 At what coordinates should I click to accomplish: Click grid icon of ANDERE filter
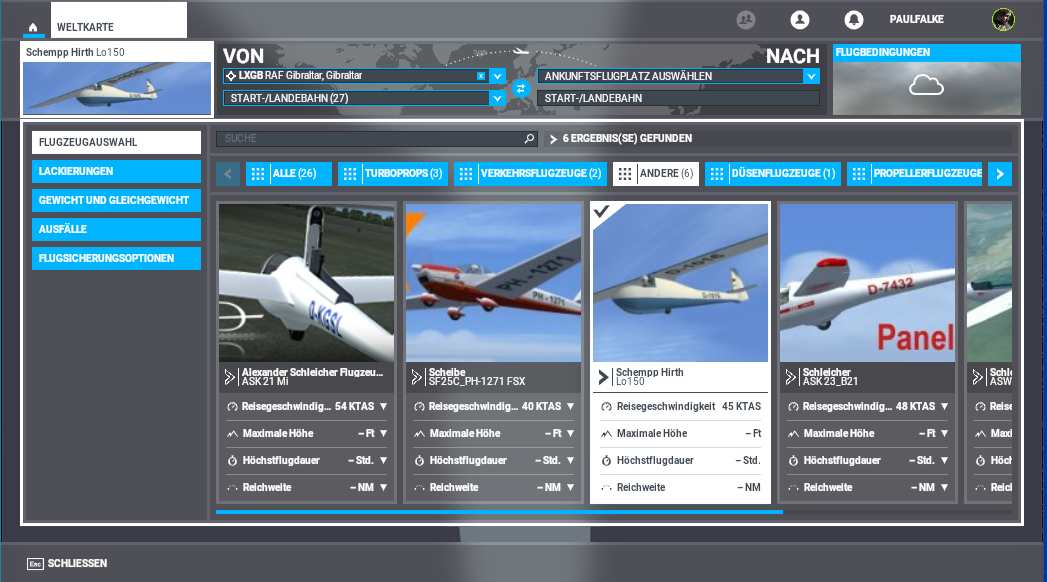(x=624, y=174)
